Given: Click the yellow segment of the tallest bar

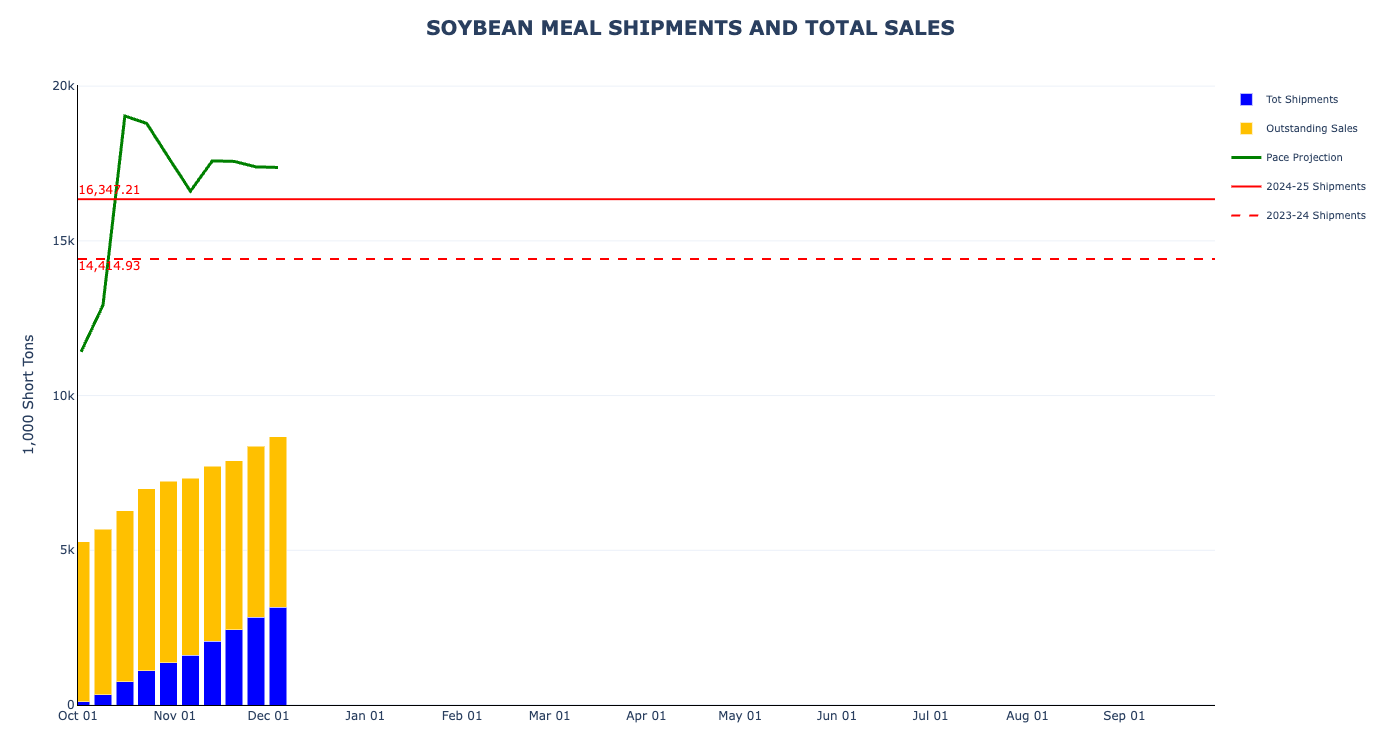Looking at the screenshot, I should (278, 520).
